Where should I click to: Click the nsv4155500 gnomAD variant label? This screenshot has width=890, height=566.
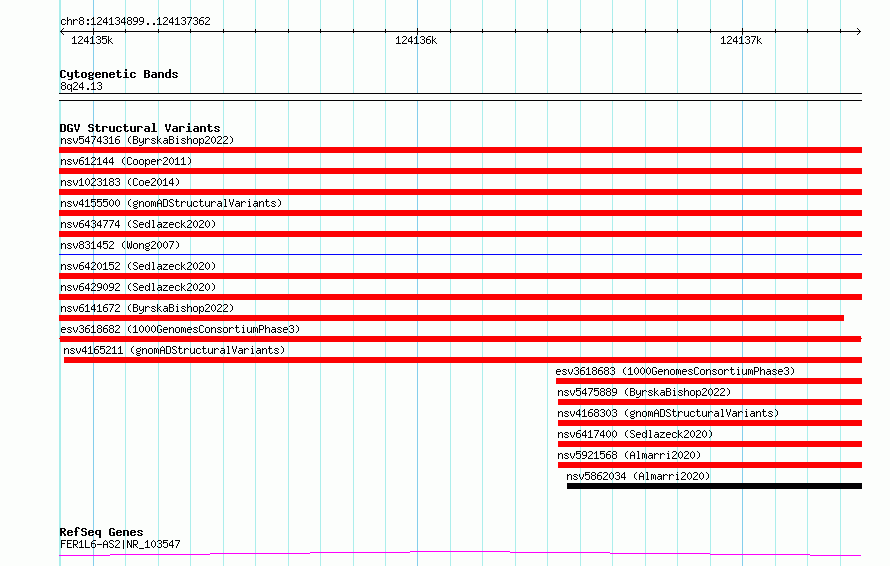[x=171, y=203]
